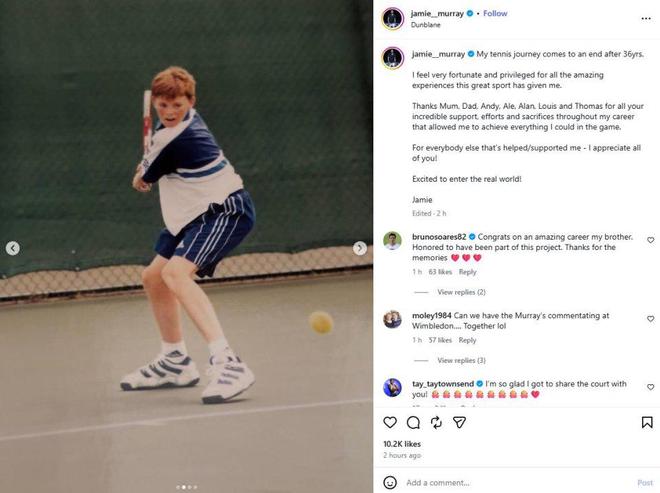Expand View replies (2) under brunosoares82

pos(461,292)
